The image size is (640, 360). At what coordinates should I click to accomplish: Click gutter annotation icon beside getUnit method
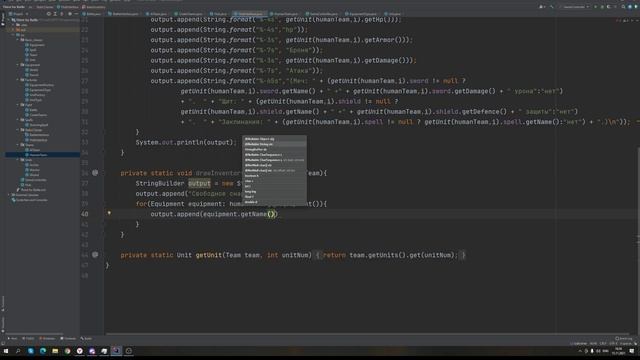click(95, 255)
